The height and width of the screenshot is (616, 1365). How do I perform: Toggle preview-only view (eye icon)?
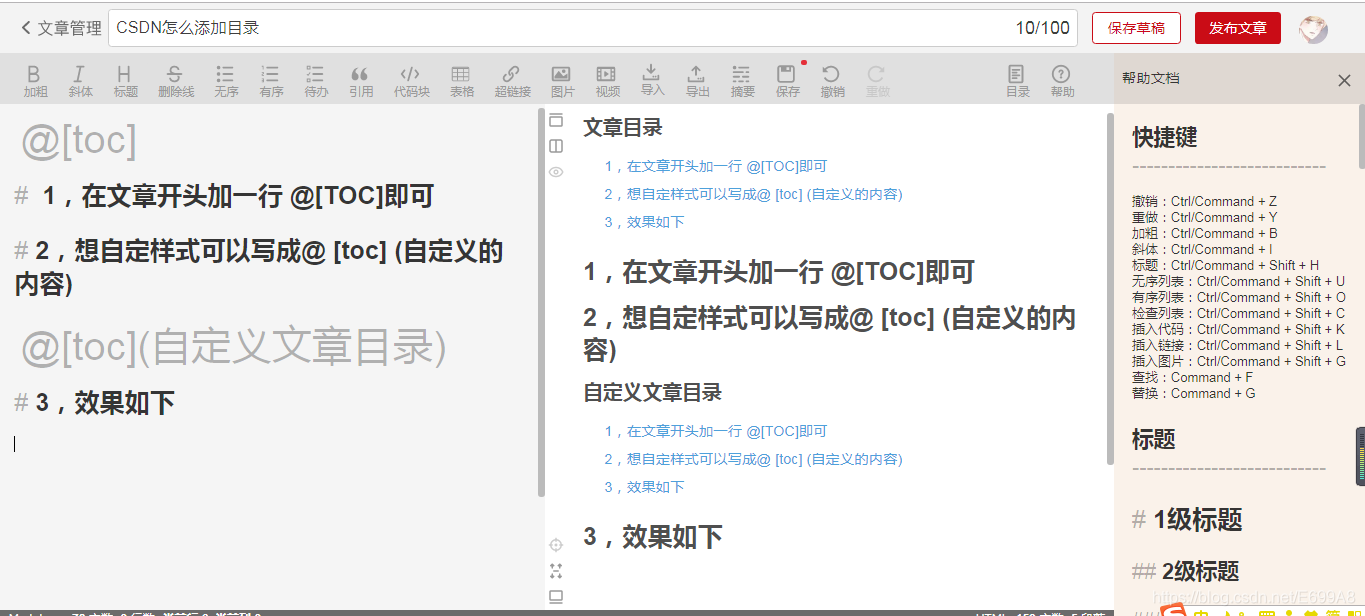[x=556, y=172]
